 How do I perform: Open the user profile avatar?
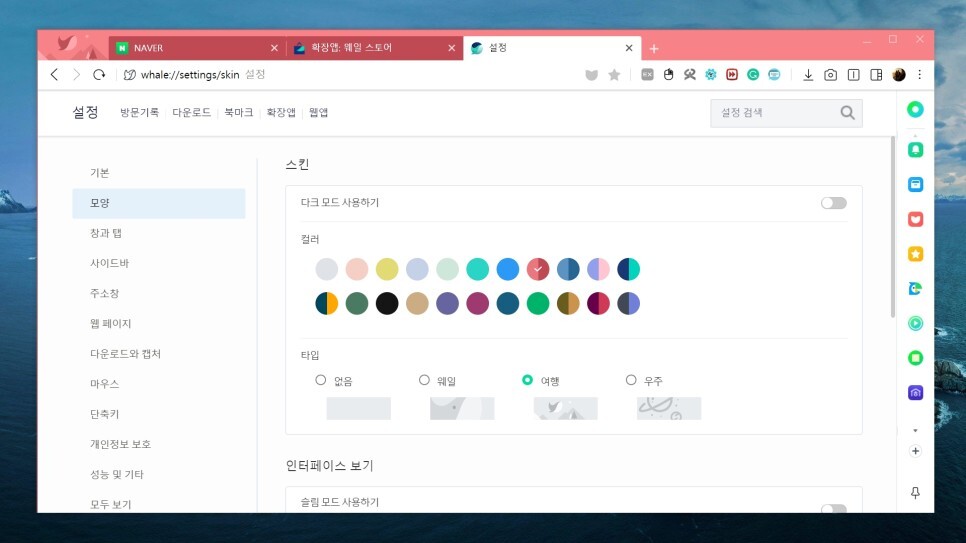[899, 75]
